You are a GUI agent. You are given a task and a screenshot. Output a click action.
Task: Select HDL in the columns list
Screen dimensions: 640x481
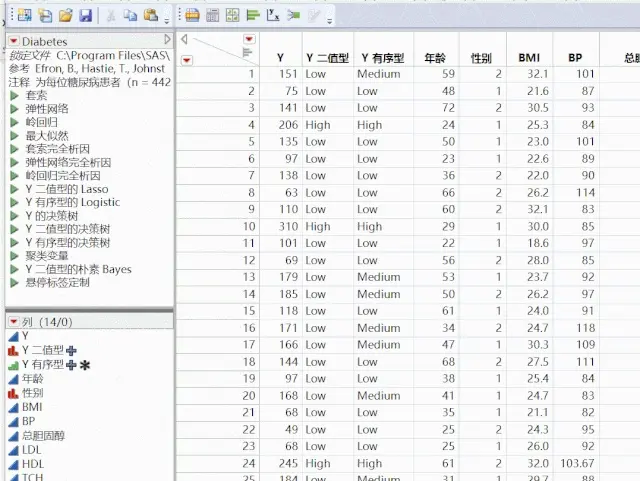(33, 464)
